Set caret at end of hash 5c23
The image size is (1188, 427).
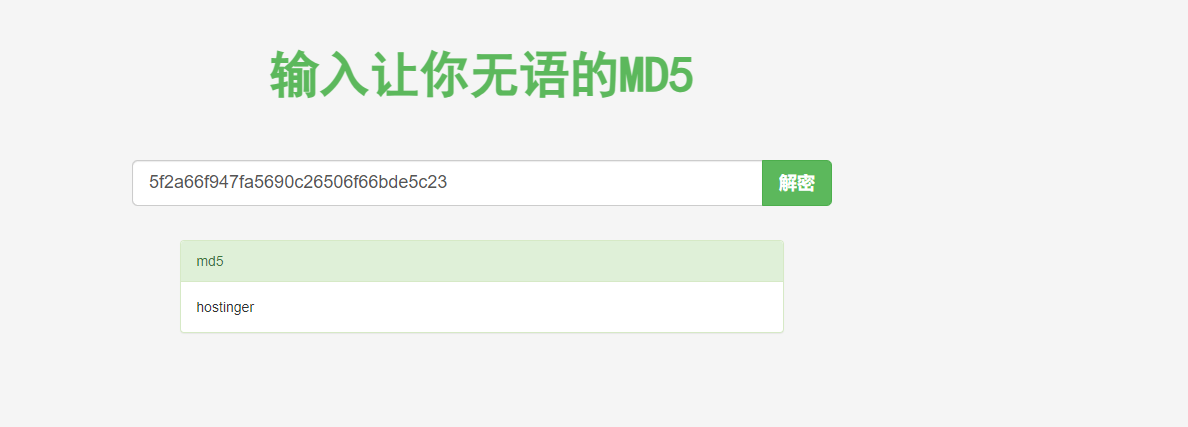click(447, 182)
